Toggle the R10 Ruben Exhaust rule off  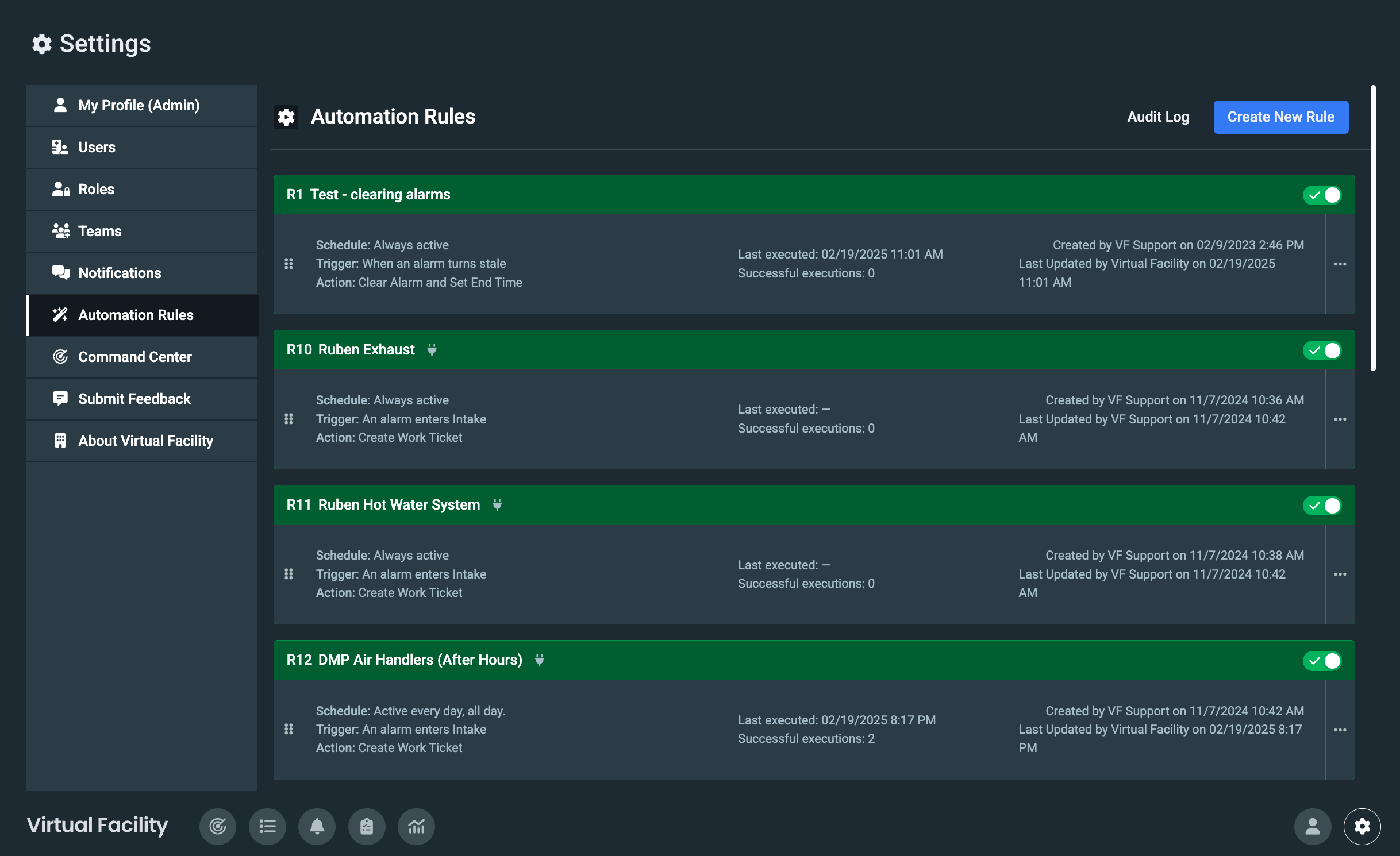pos(1322,350)
